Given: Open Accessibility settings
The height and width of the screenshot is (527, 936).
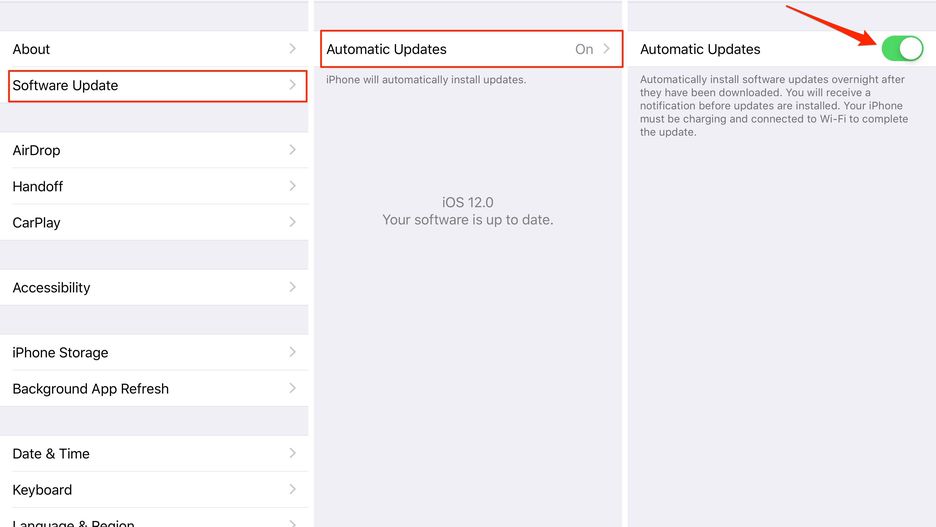Looking at the screenshot, I should click(154, 288).
